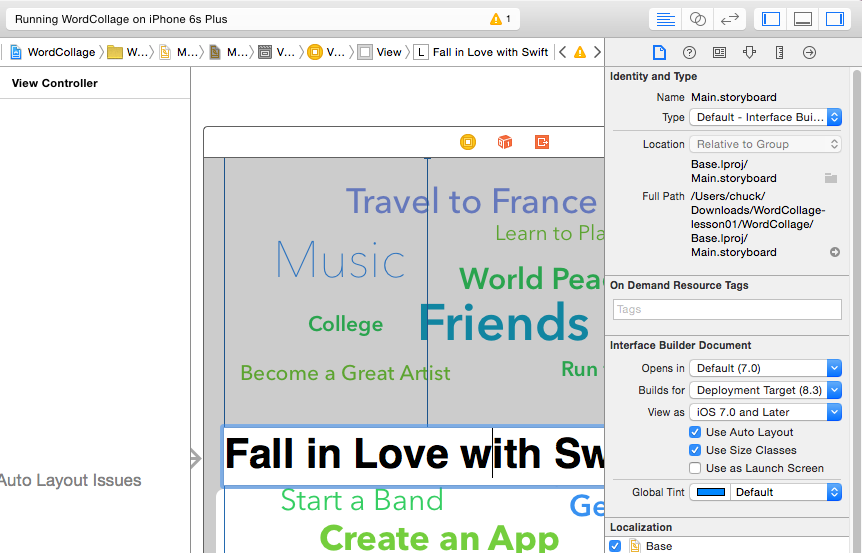862x553 pixels.
Task: Go to previous issue with left chevron
Action: [562, 52]
